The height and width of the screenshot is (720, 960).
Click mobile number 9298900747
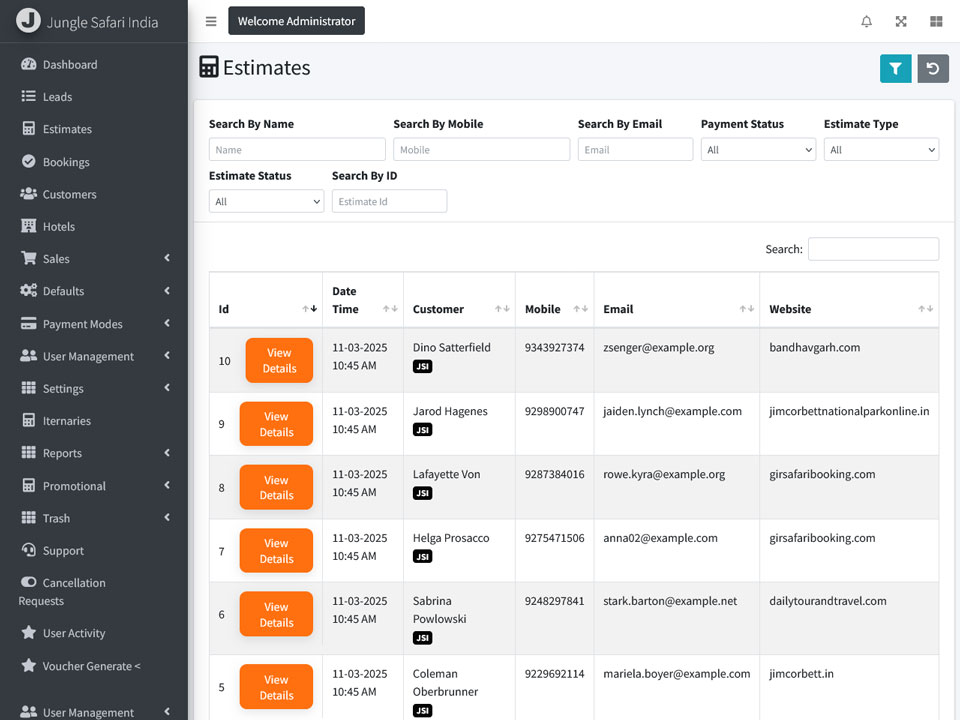click(554, 411)
